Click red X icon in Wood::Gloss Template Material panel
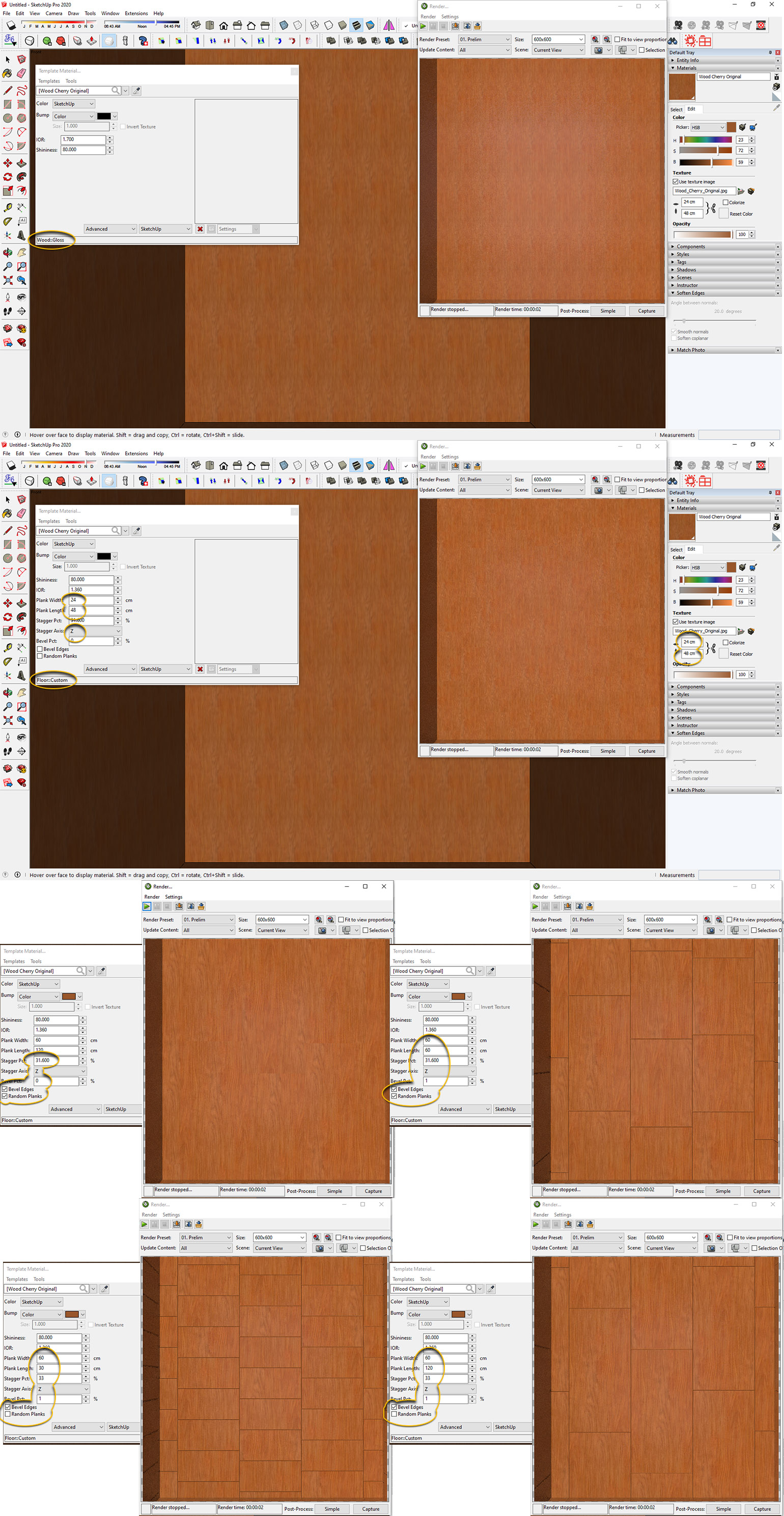Viewport: 784px width, 1516px height. tap(200, 229)
